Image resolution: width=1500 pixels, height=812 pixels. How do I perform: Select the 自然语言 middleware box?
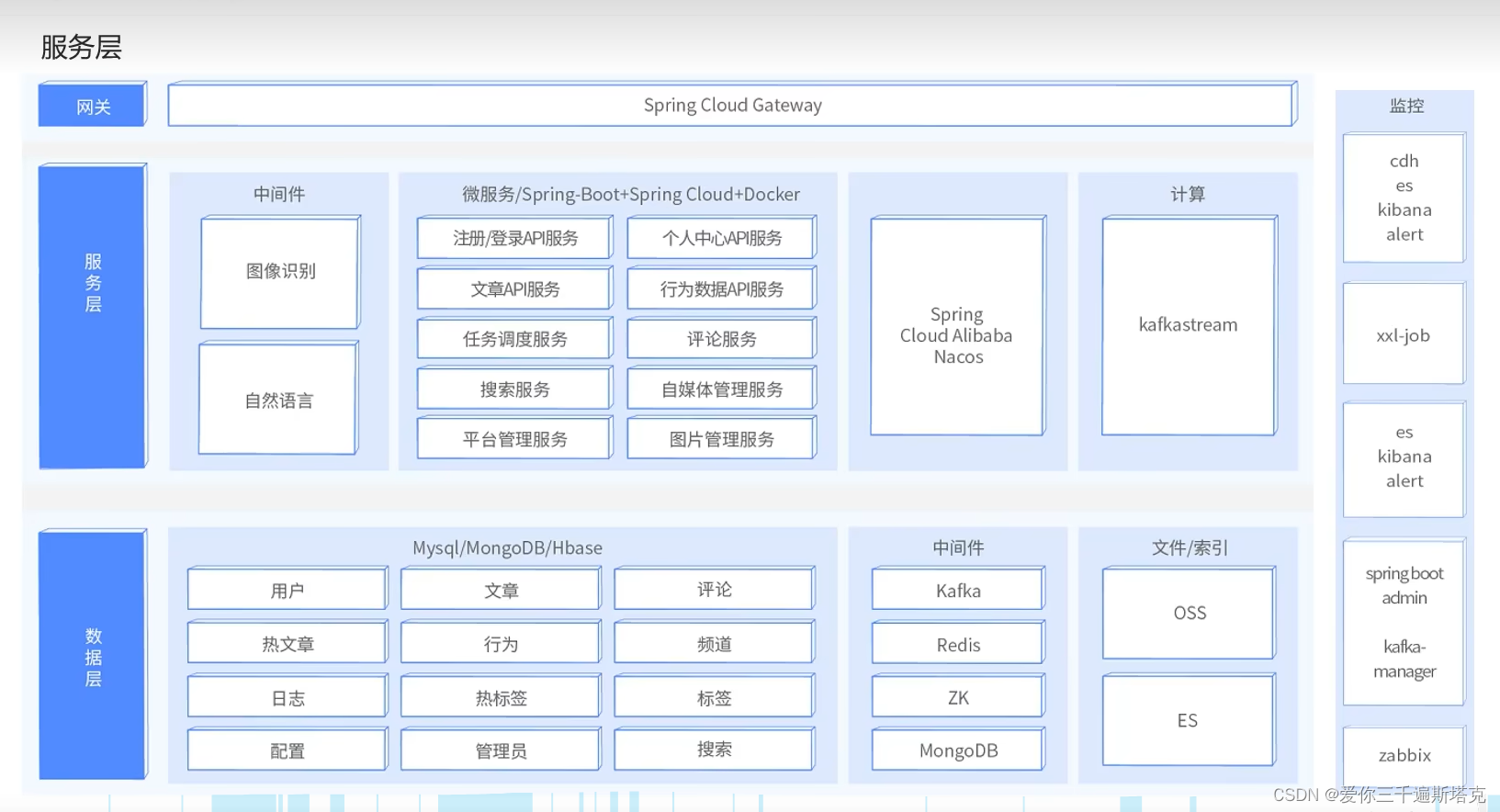[x=278, y=399]
